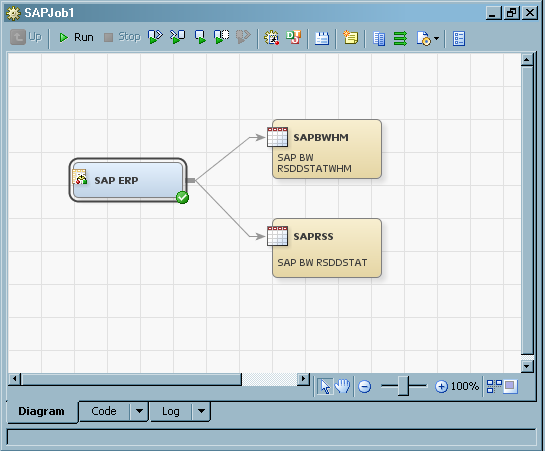
Task: Click the overview window icon
Action: [x=511, y=386]
